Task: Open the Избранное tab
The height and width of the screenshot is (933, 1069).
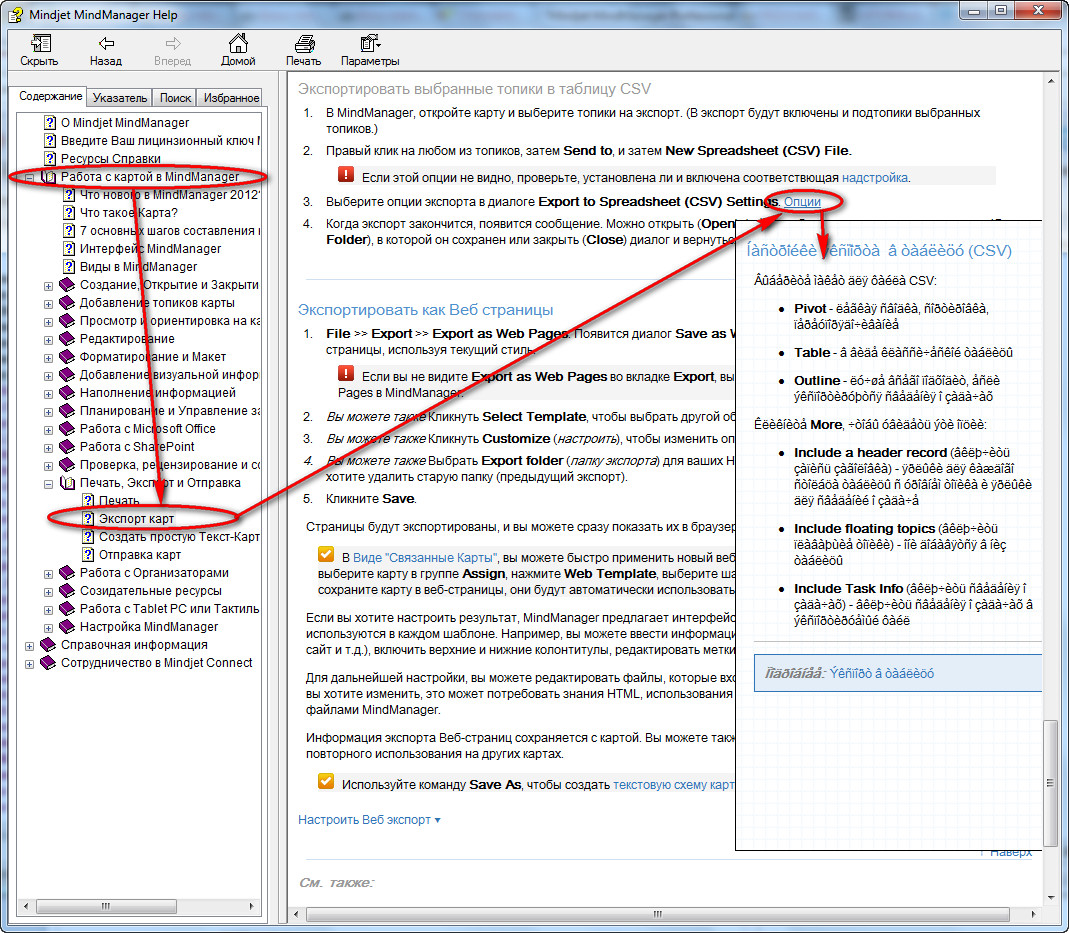Action: 230,98
